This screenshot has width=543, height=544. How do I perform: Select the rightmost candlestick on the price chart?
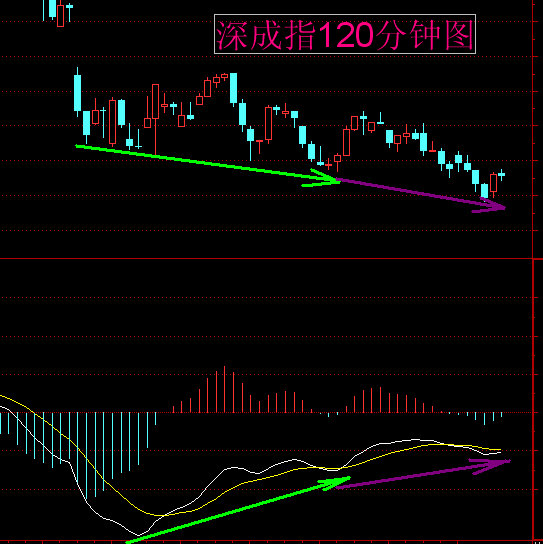(502, 175)
